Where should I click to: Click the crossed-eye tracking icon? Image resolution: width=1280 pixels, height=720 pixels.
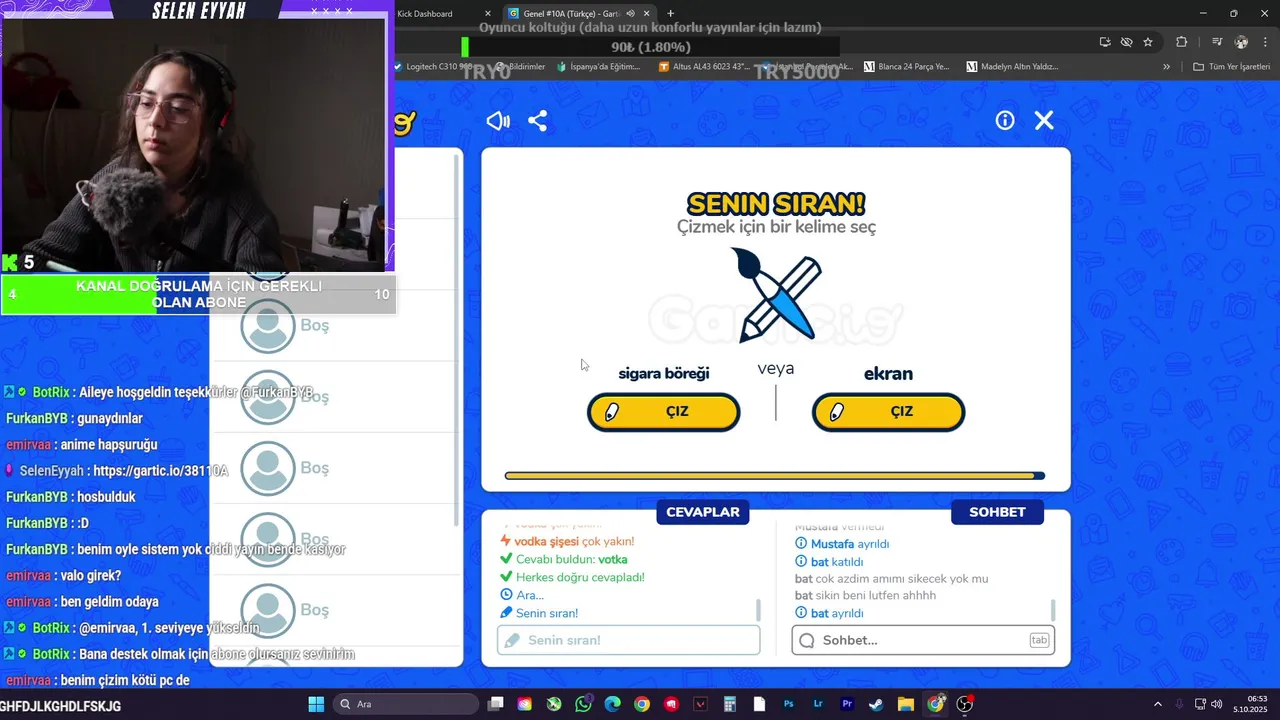[x=1127, y=42]
